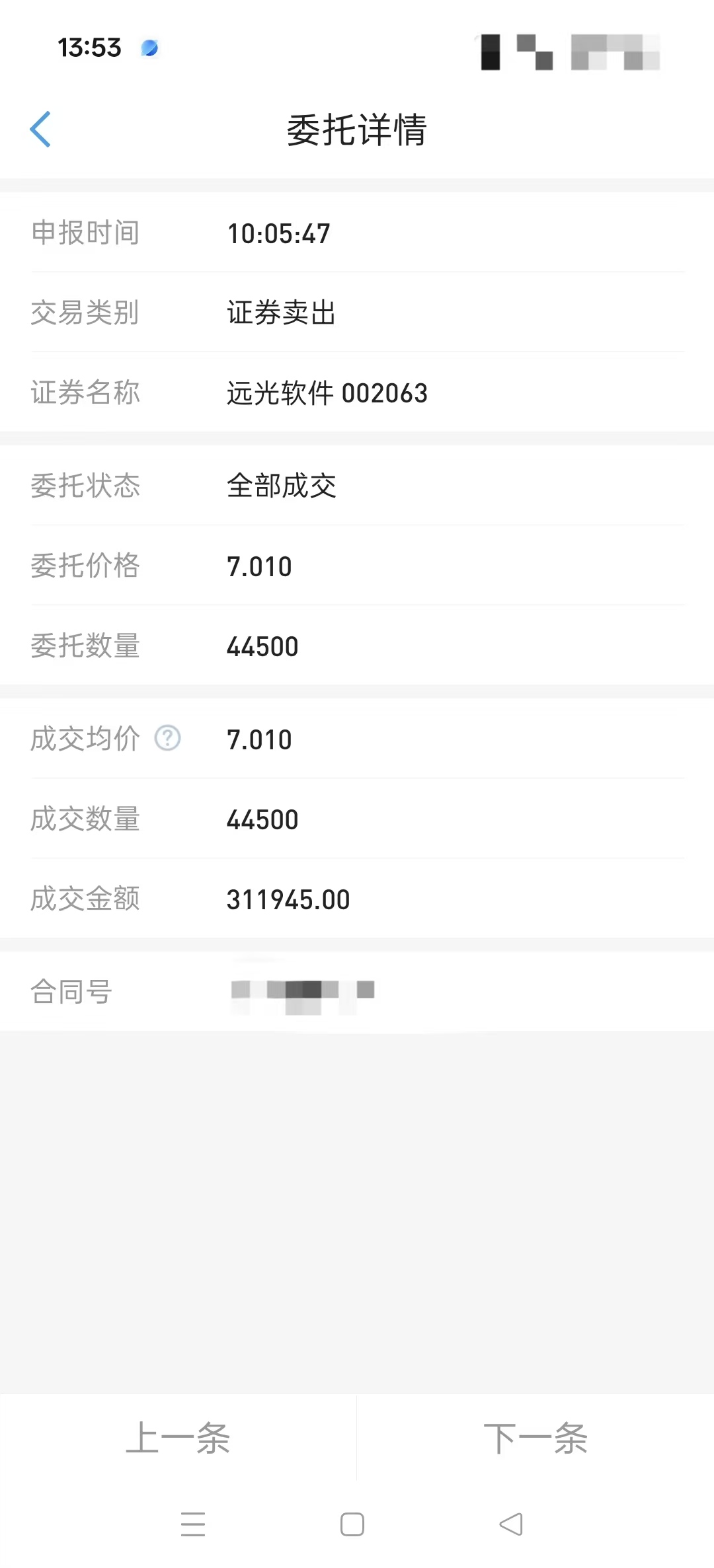Tap the Android back triangle icon
The height and width of the screenshot is (1568, 714).
511,1524
